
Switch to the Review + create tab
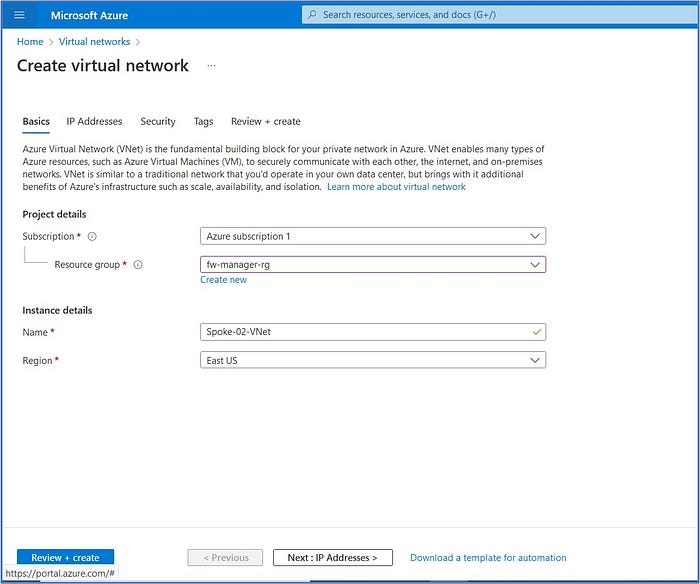pyautogui.click(x=266, y=121)
